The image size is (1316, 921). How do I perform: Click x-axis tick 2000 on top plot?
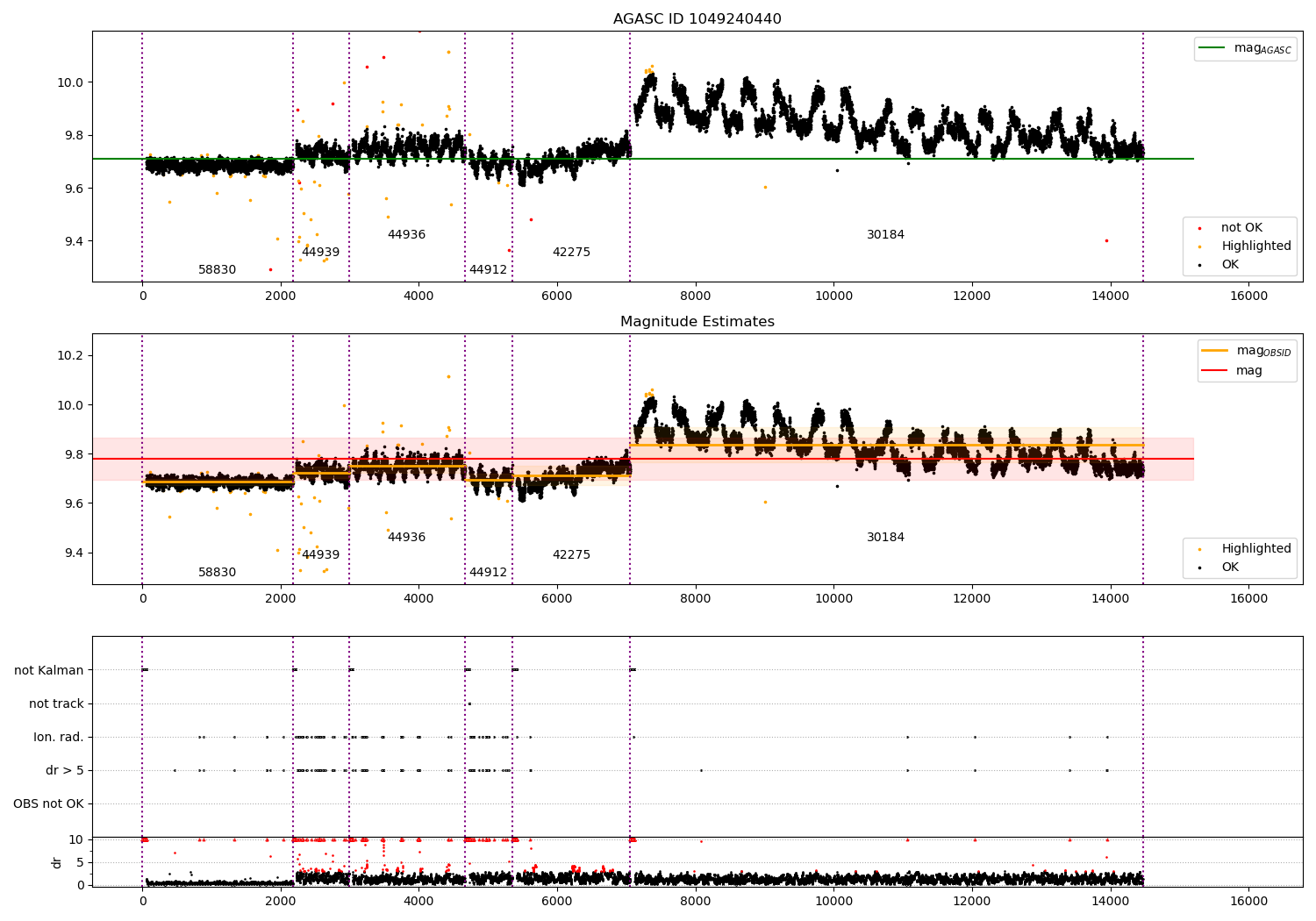click(281, 296)
